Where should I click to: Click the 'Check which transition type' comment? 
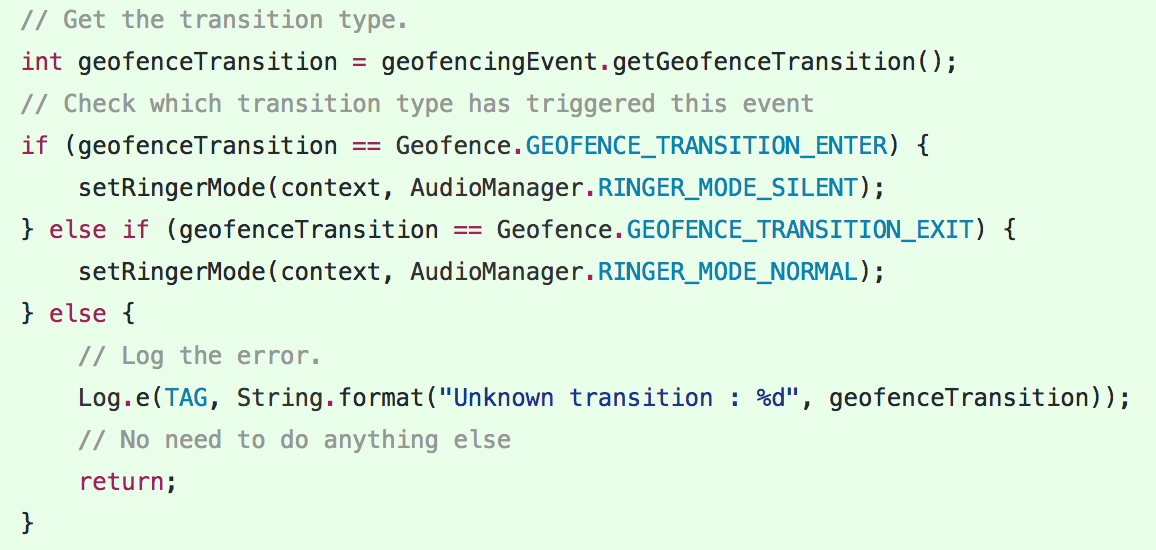(417, 103)
